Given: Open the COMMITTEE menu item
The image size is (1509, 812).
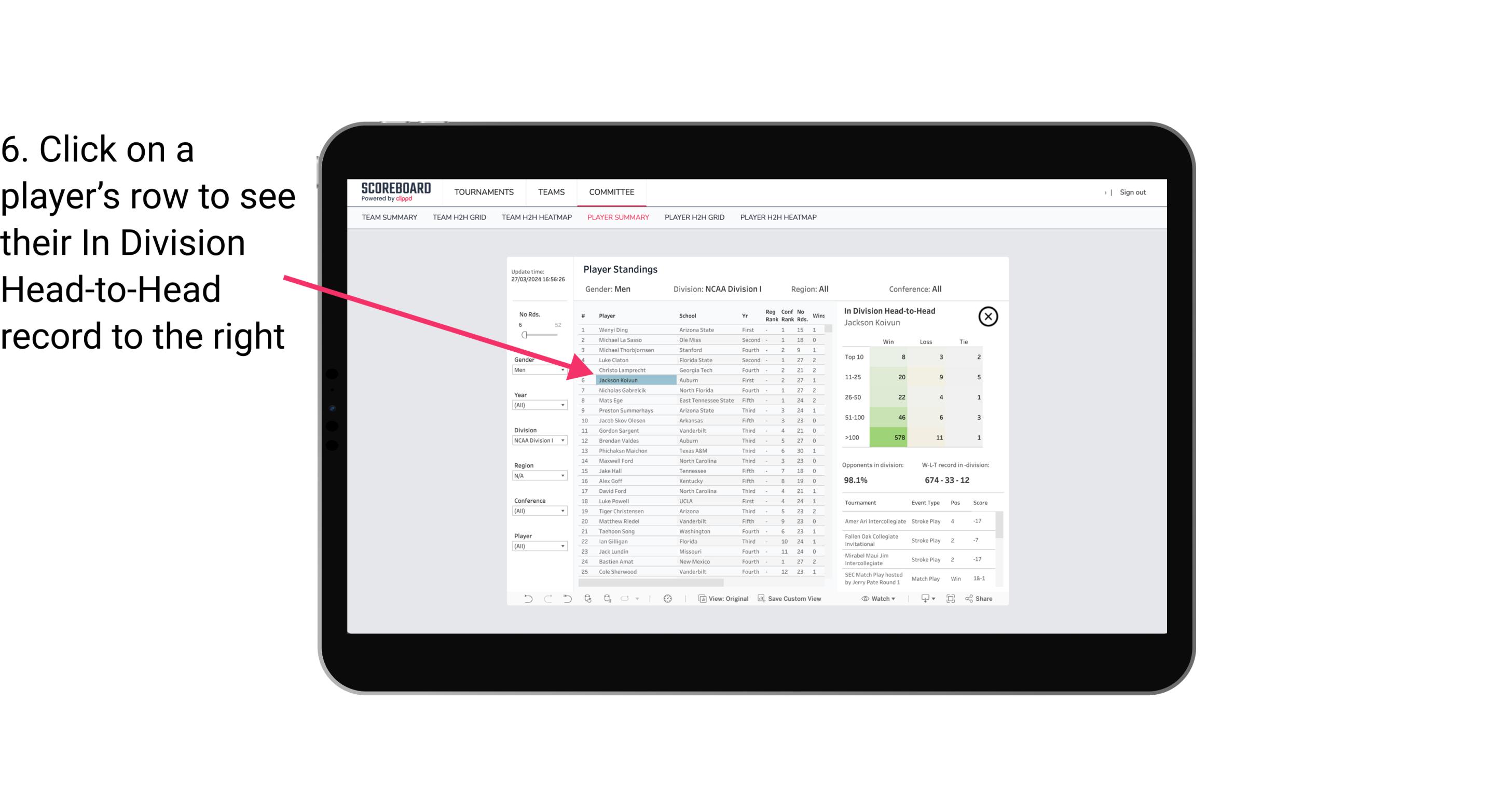Looking at the screenshot, I should [x=612, y=192].
